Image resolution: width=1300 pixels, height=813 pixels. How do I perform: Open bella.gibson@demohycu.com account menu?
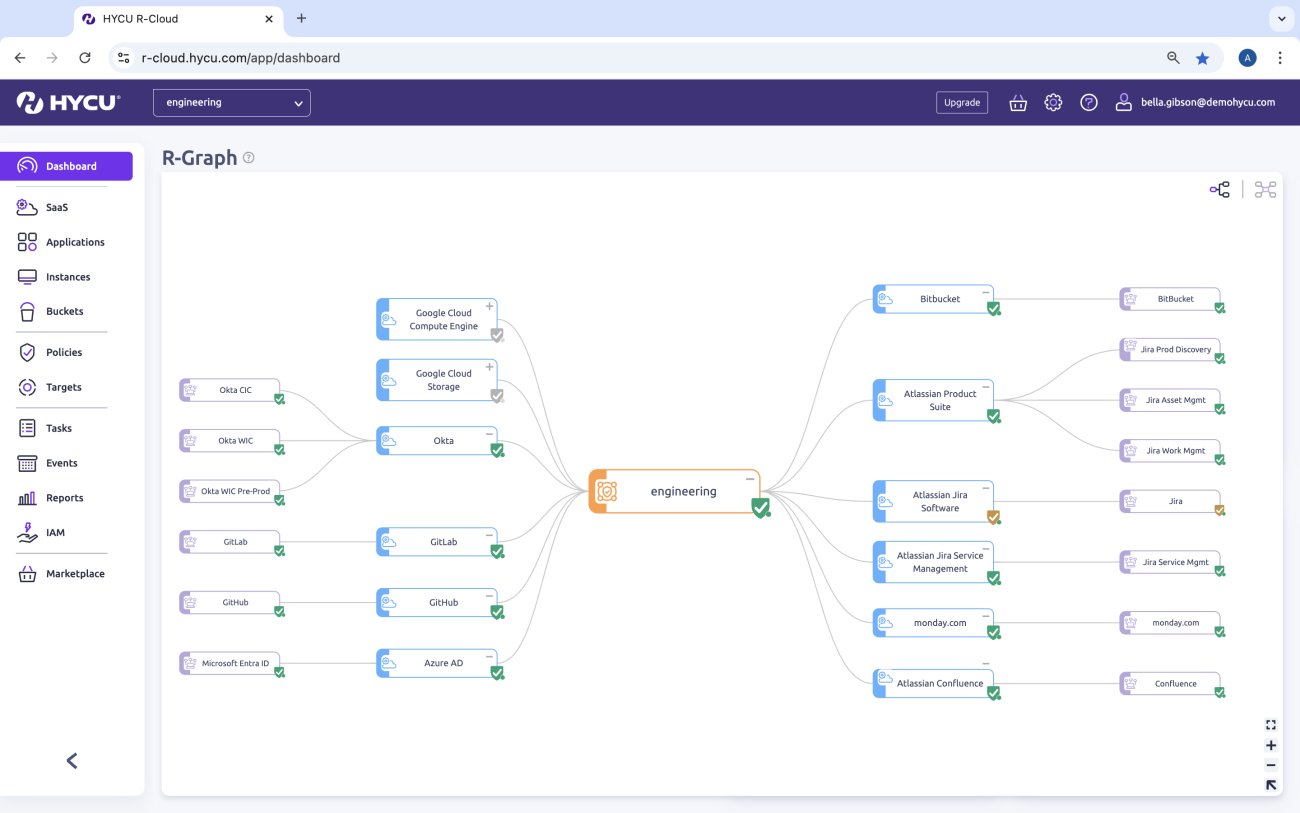click(1196, 102)
